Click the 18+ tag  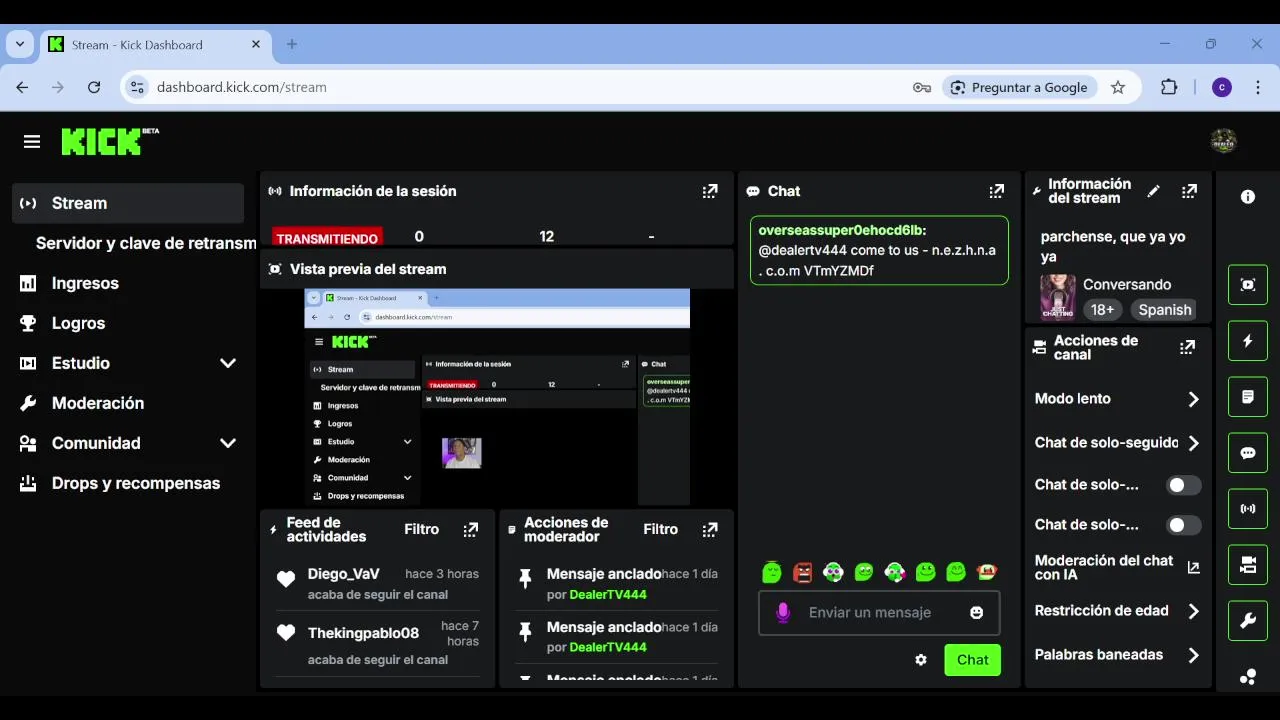click(1102, 310)
